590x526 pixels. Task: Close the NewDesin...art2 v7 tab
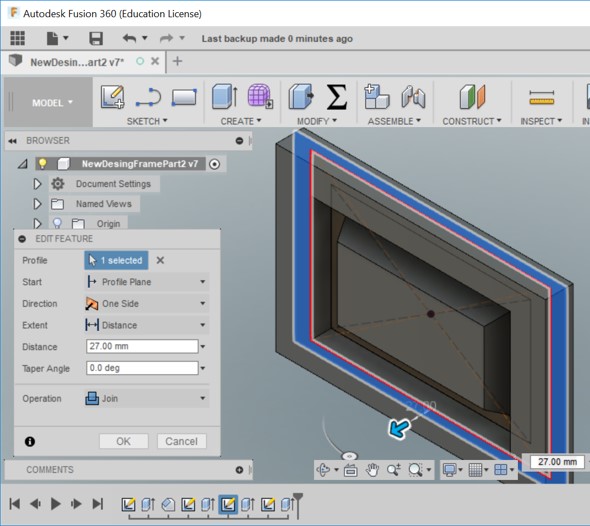point(155,61)
